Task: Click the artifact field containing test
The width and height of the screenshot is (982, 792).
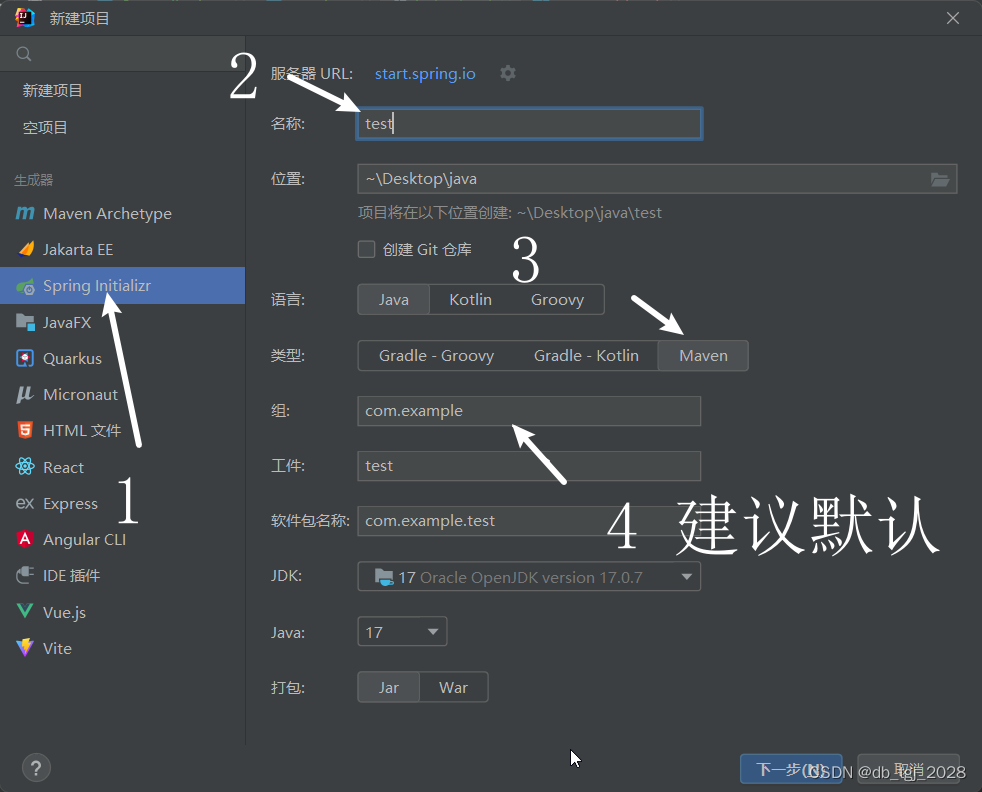Action: tap(529, 466)
